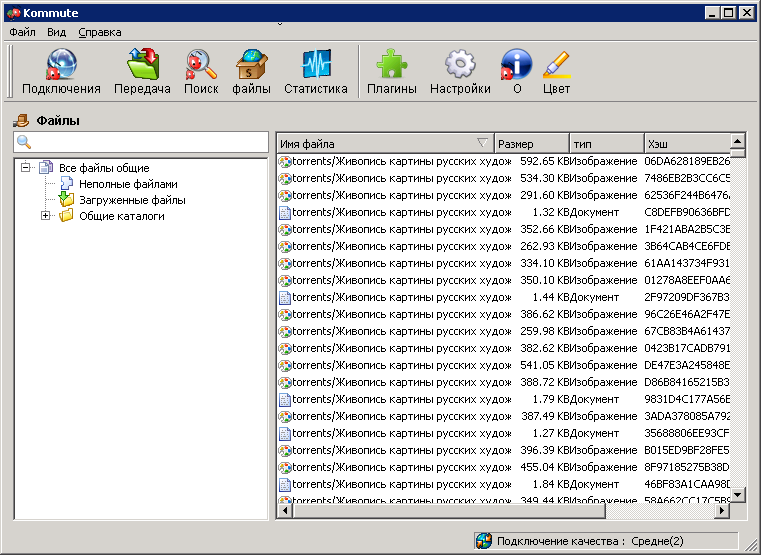The height and width of the screenshot is (555, 761).
Task: Select the file row sized 388.72 KB
Action: (x=504, y=382)
